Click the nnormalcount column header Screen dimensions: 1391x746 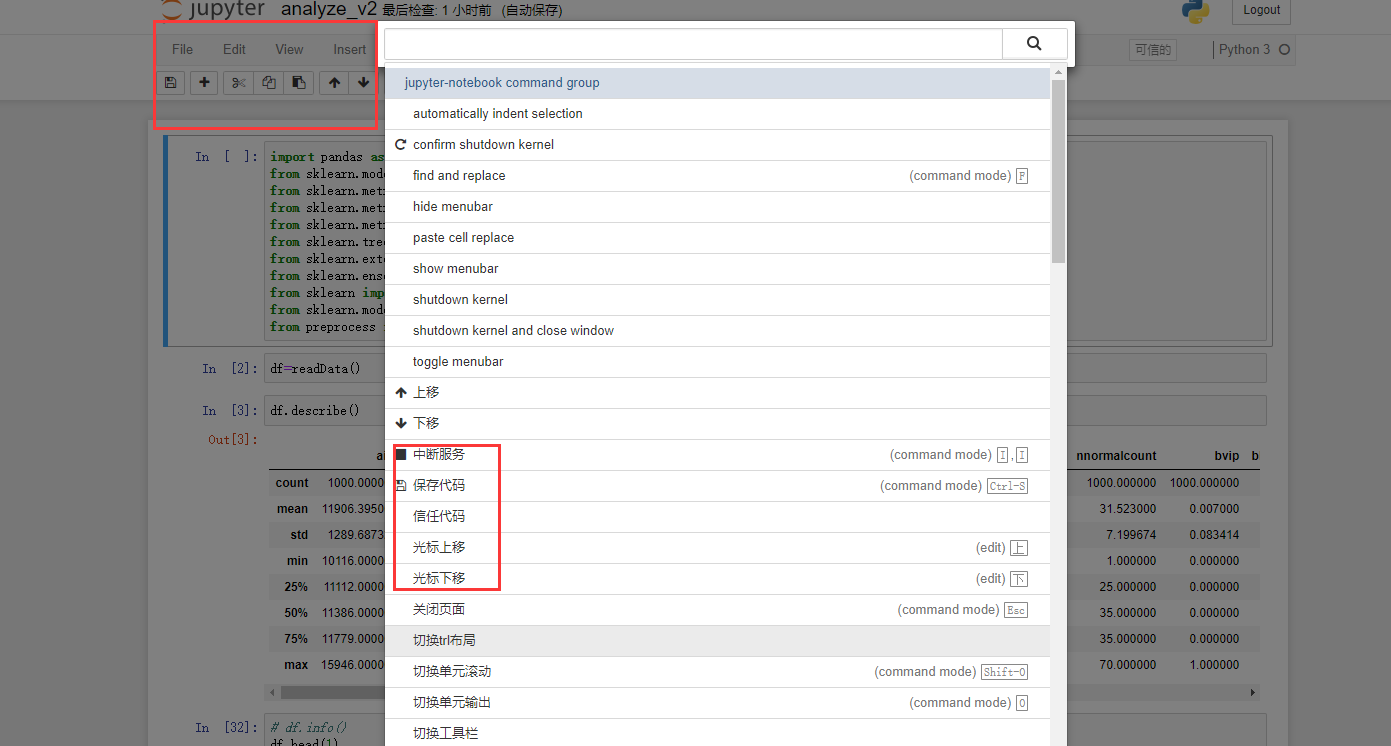[1116, 456]
